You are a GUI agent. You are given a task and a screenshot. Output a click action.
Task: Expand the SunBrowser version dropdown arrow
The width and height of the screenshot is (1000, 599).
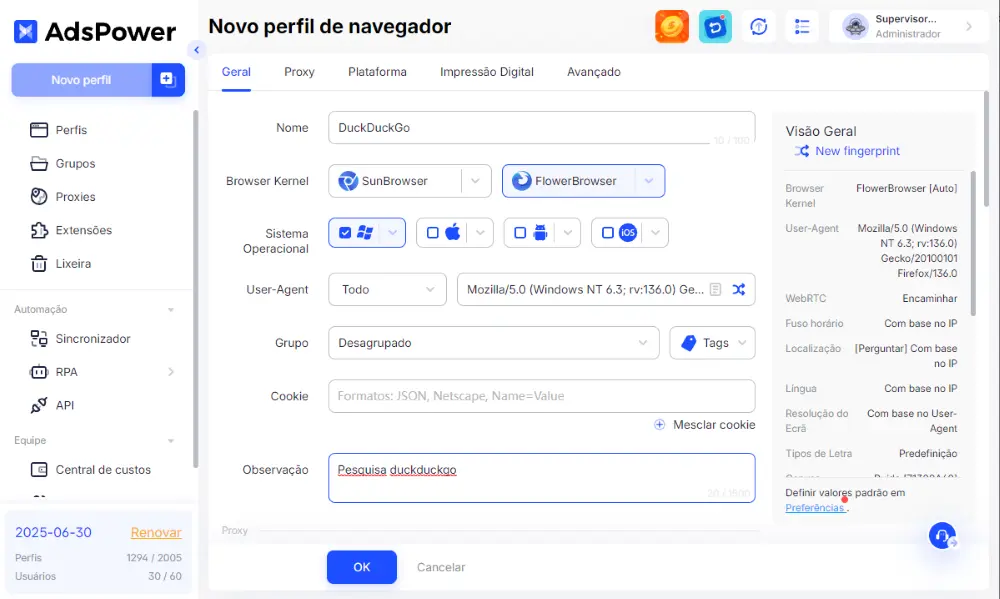pyautogui.click(x=475, y=181)
